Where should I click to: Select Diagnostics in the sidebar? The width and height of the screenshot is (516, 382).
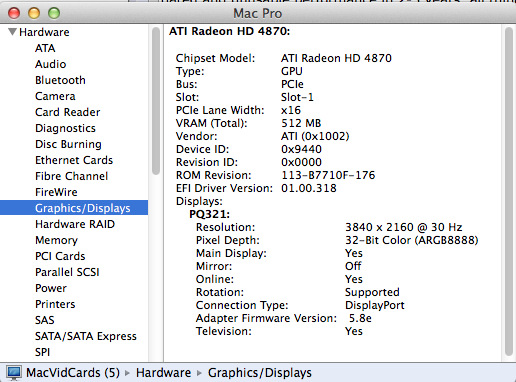pyautogui.click(x=65, y=128)
